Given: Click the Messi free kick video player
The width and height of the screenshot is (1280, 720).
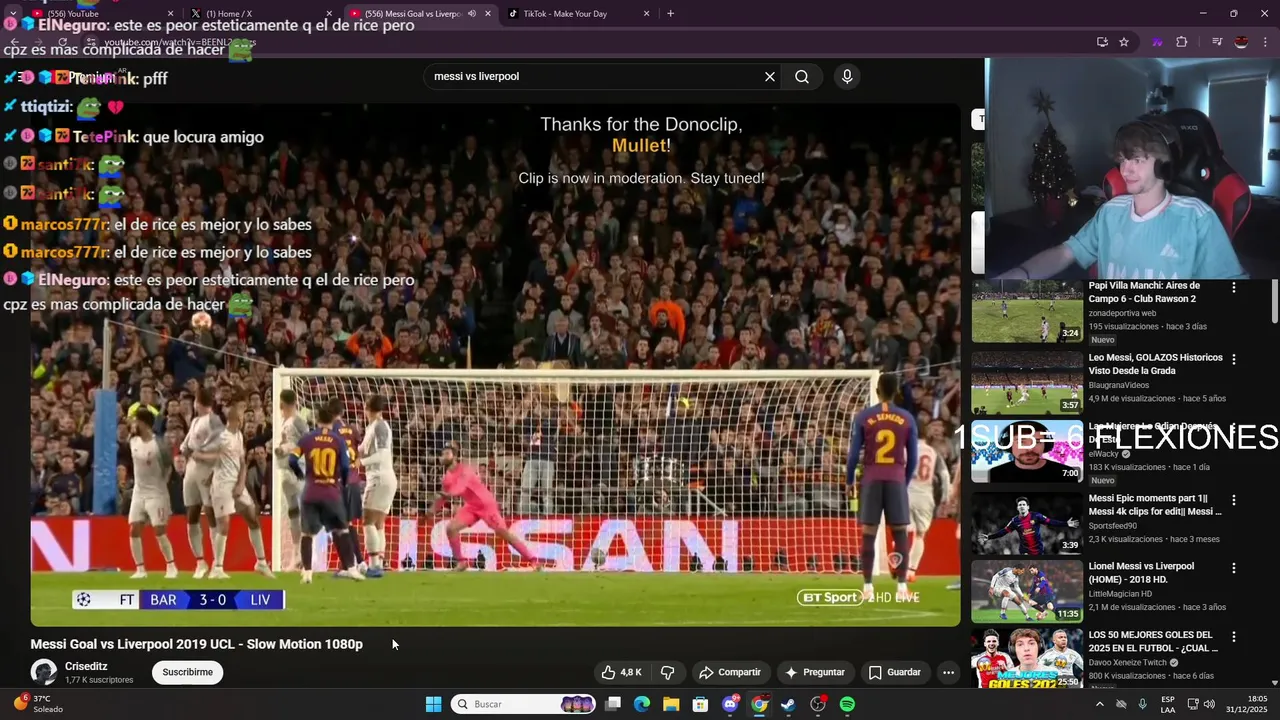Looking at the screenshot, I should coord(495,365).
